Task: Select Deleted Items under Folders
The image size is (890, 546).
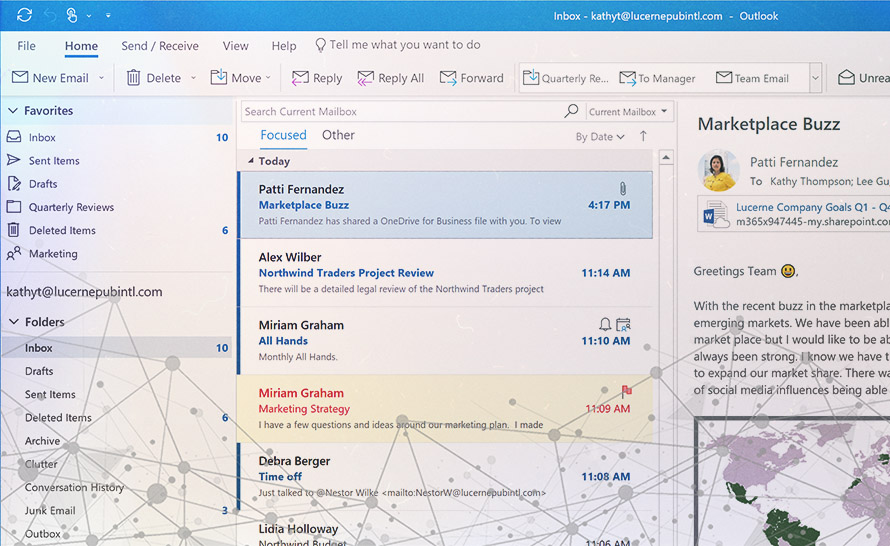Action: [x=116, y=418]
